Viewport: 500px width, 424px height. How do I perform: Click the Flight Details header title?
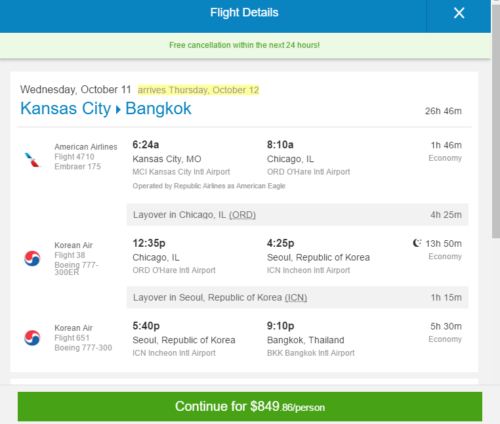[244, 13]
